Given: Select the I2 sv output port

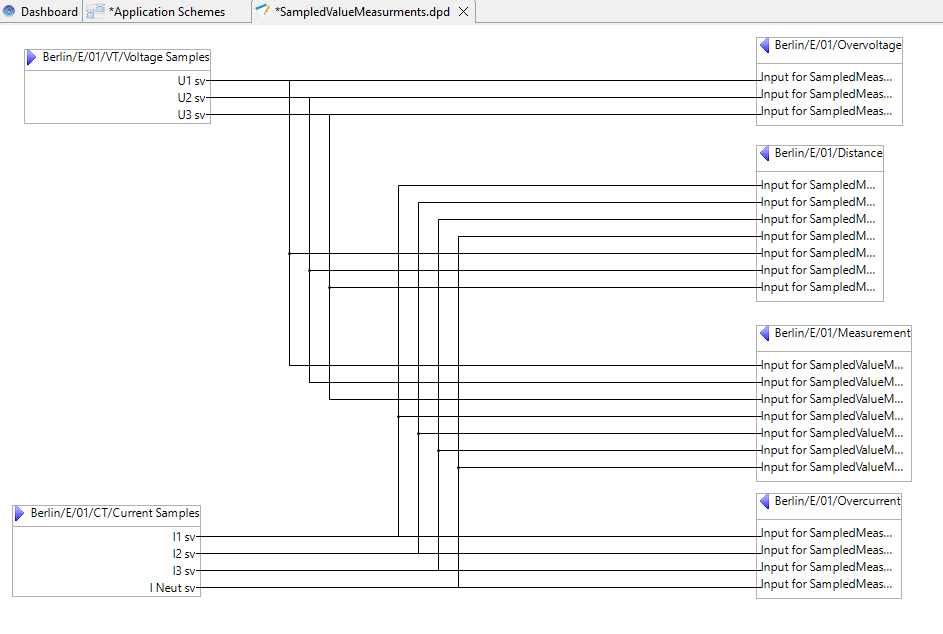Looking at the screenshot, I should 184,554.
